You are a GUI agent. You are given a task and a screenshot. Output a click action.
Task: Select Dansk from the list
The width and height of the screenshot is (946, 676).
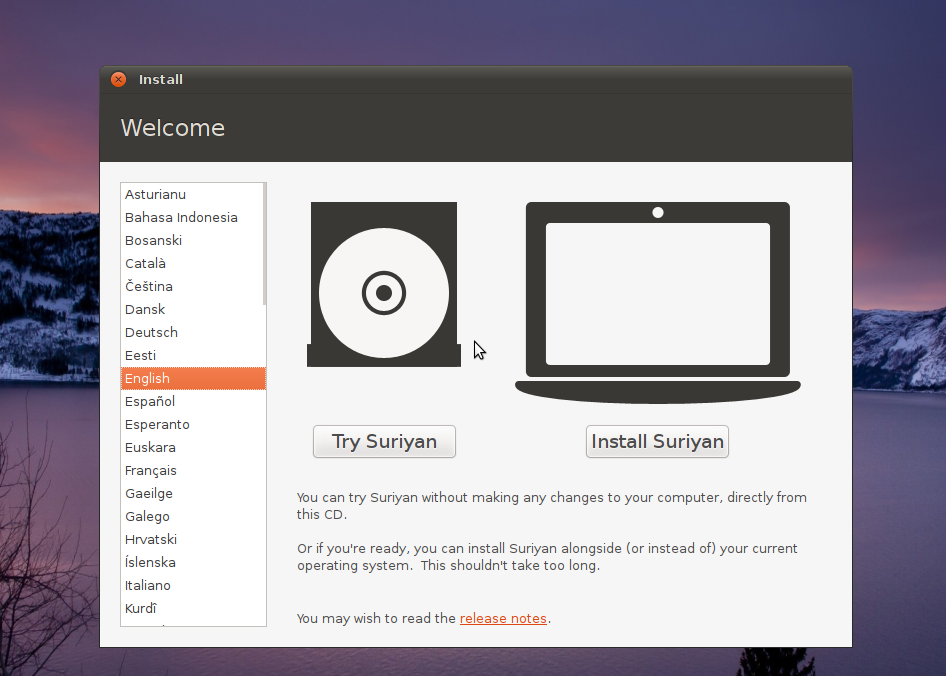coord(193,309)
